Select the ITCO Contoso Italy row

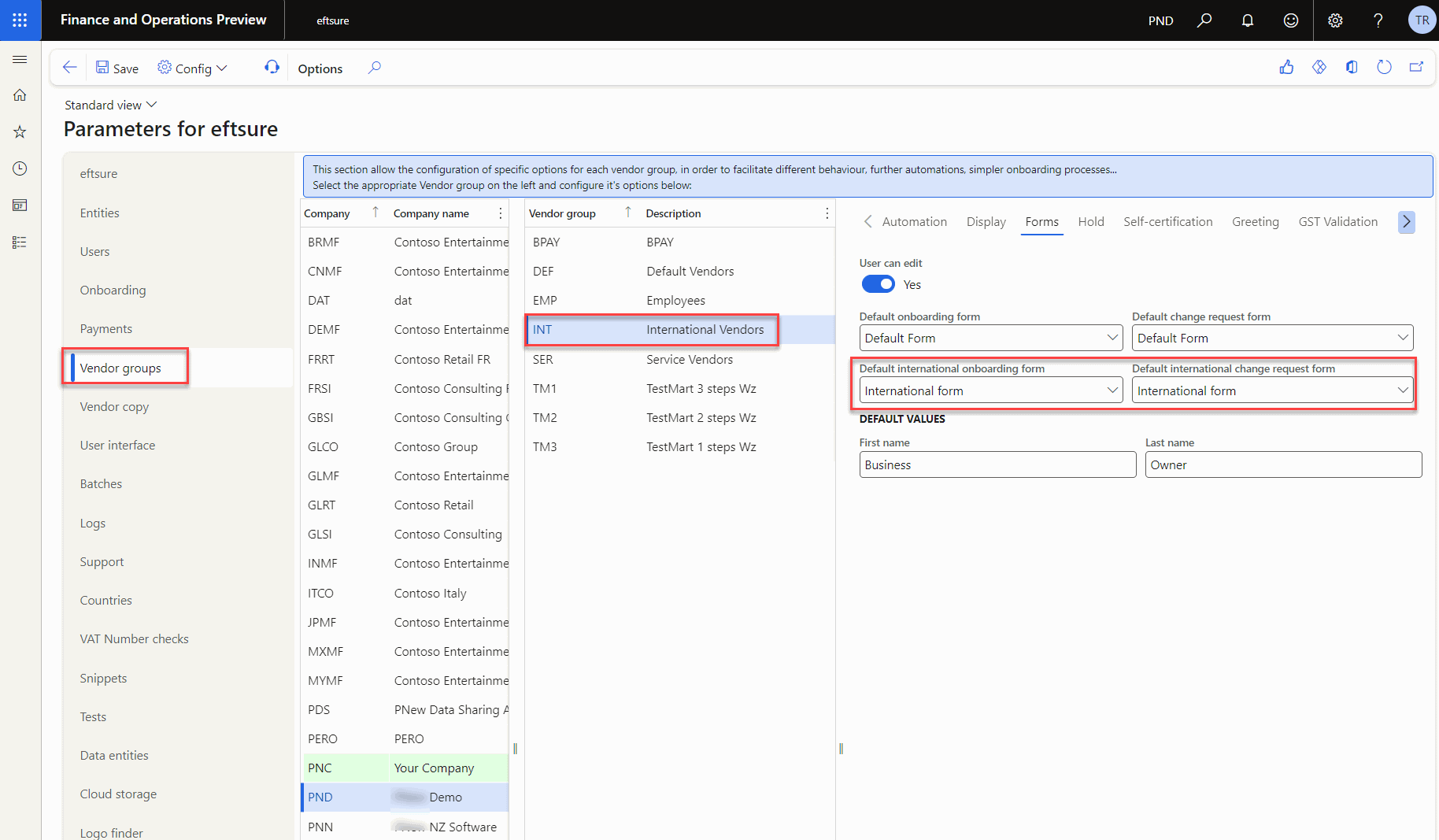pos(405,593)
